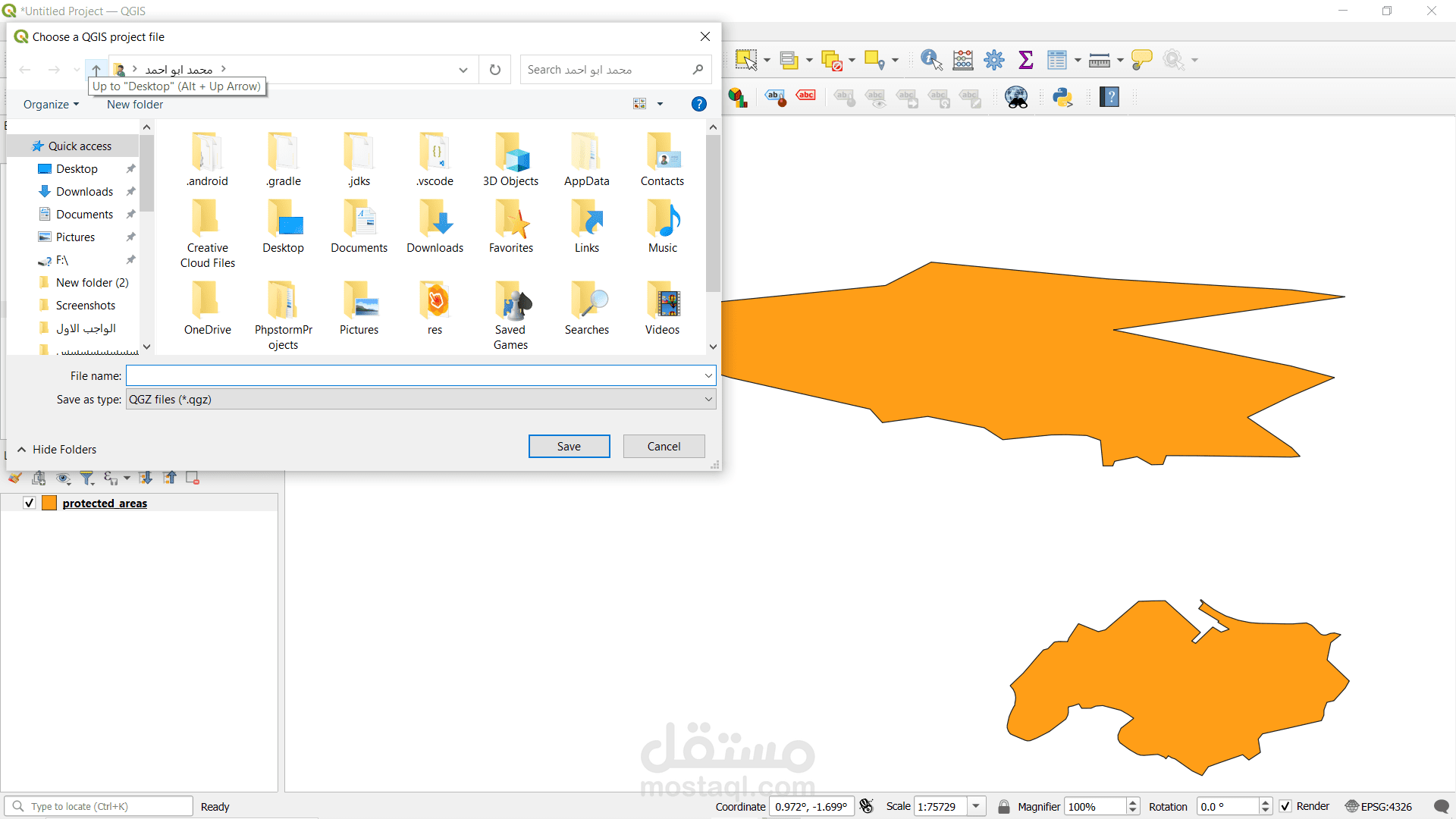Activate the Identify Features tool

point(931,60)
